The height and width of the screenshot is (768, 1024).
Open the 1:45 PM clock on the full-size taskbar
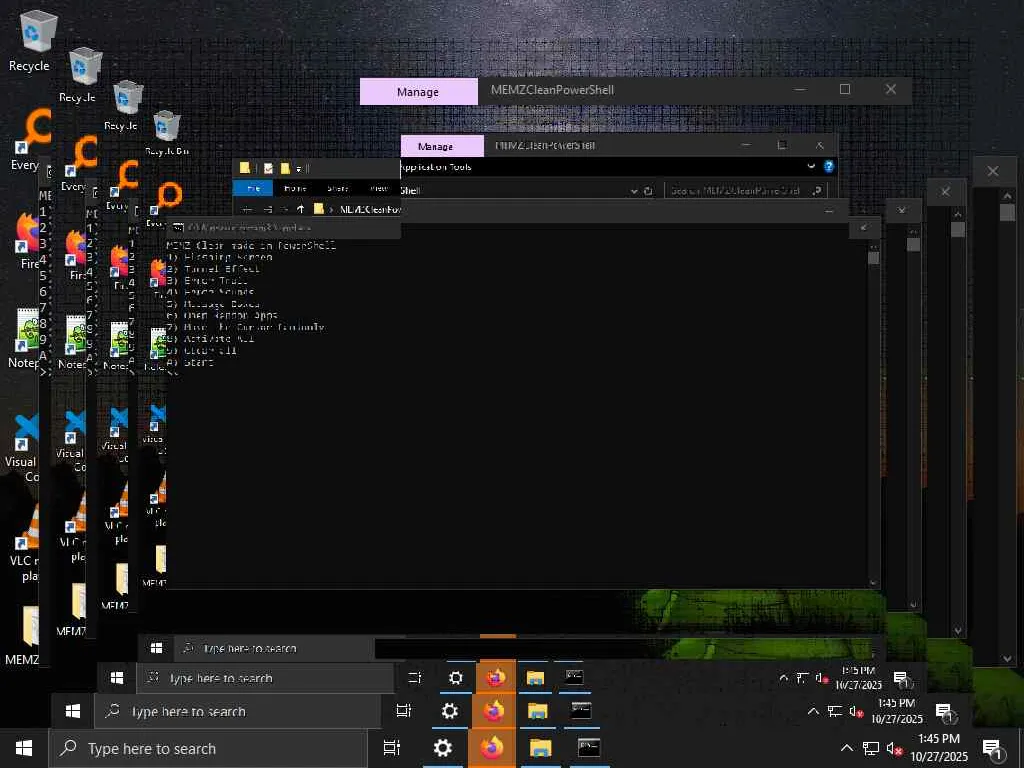939,748
